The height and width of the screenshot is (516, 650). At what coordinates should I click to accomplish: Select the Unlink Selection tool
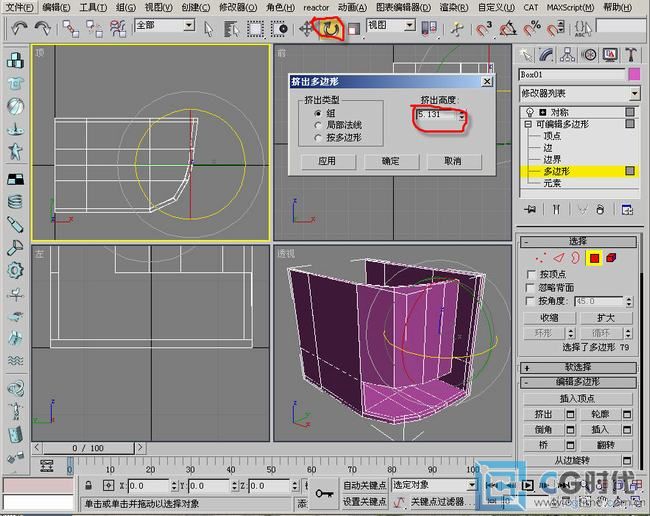[x=94, y=29]
